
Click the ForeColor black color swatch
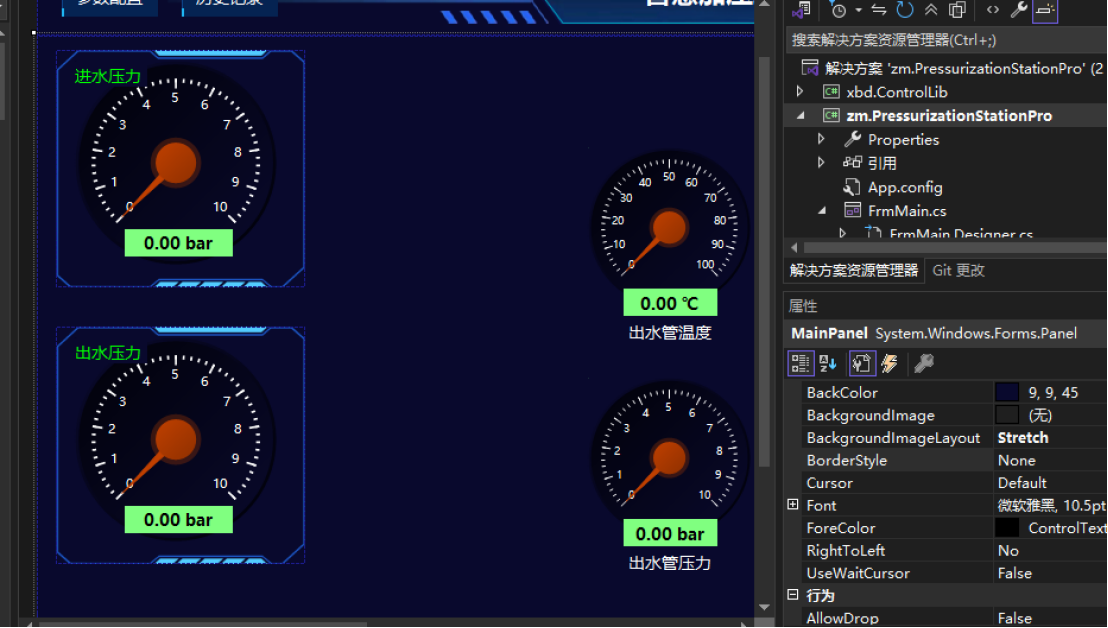pyautogui.click(x=1006, y=528)
